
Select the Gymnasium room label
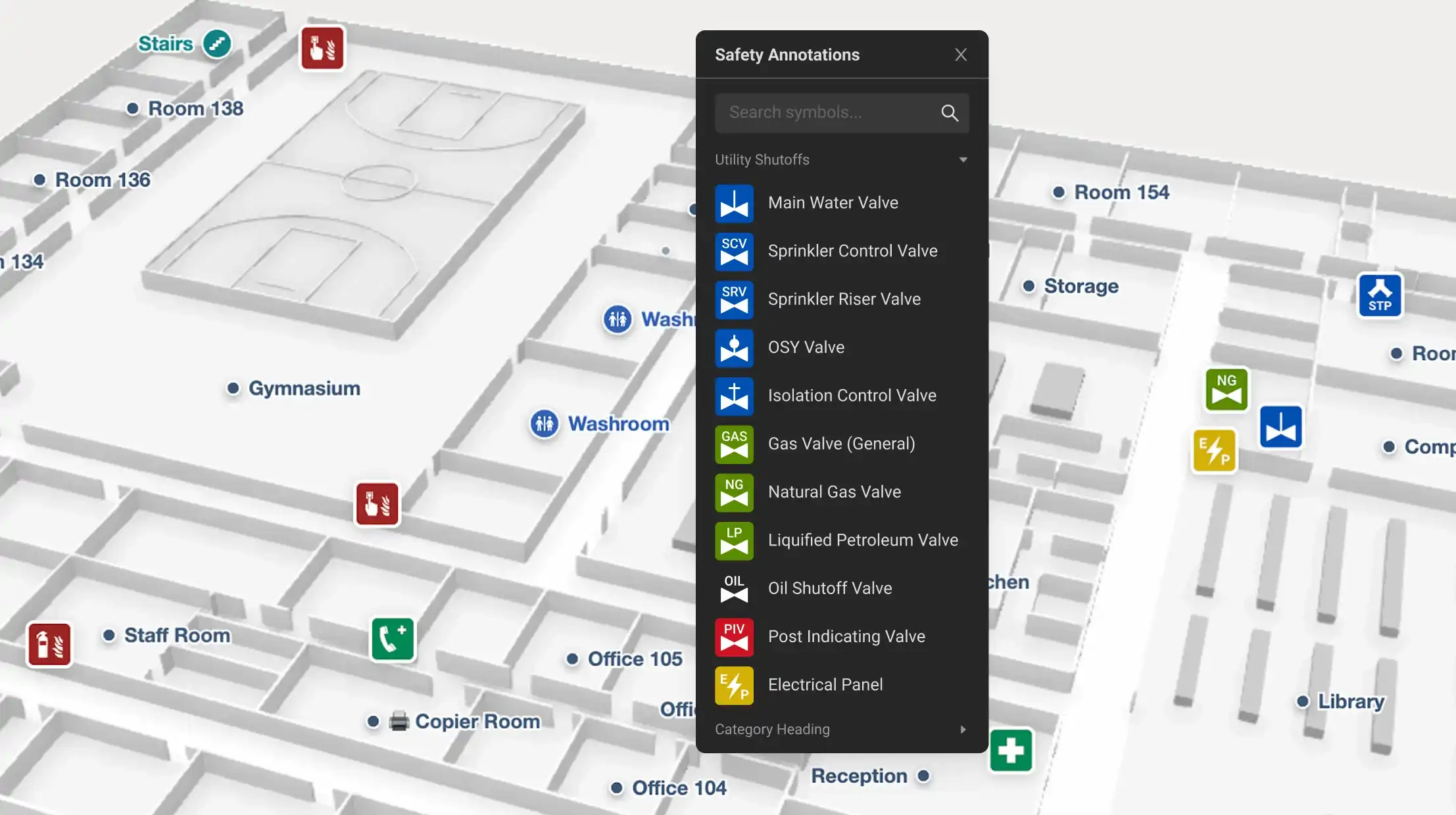[x=304, y=387]
